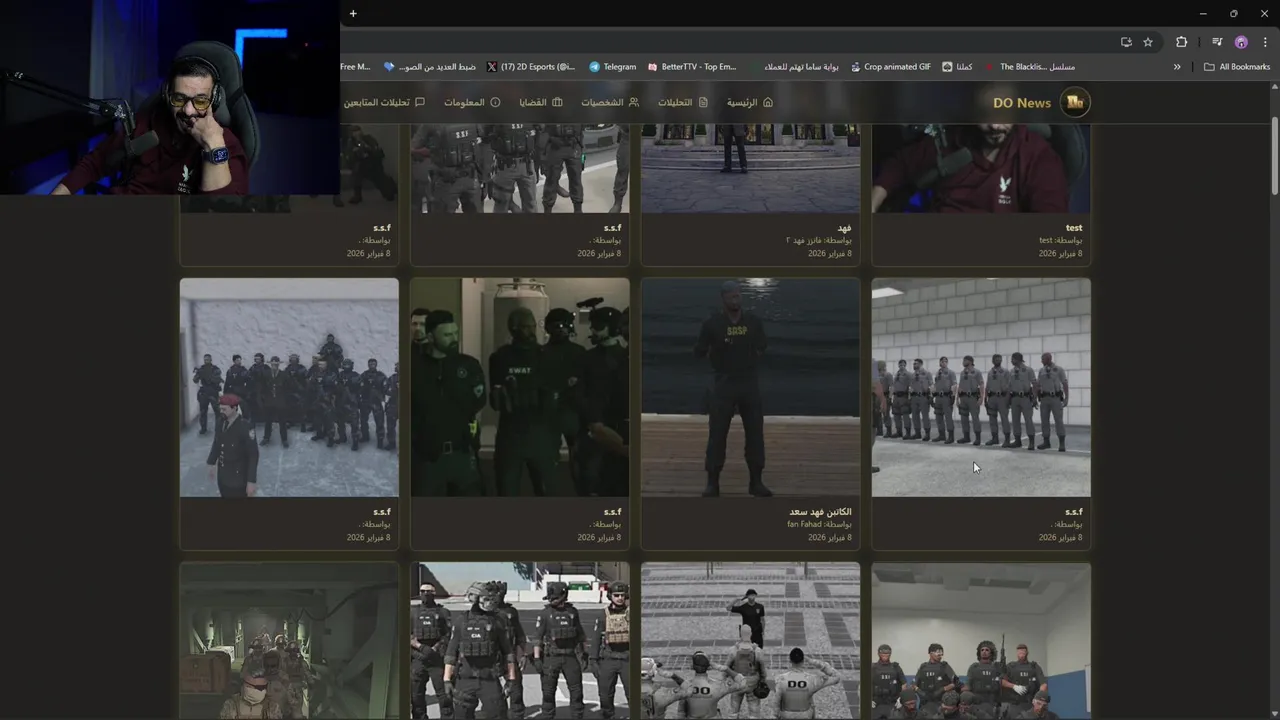This screenshot has height=720, width=1280.
Task: Bookmark this page with the star icon
Action: pyautogui.click(x=1148, y=42)
